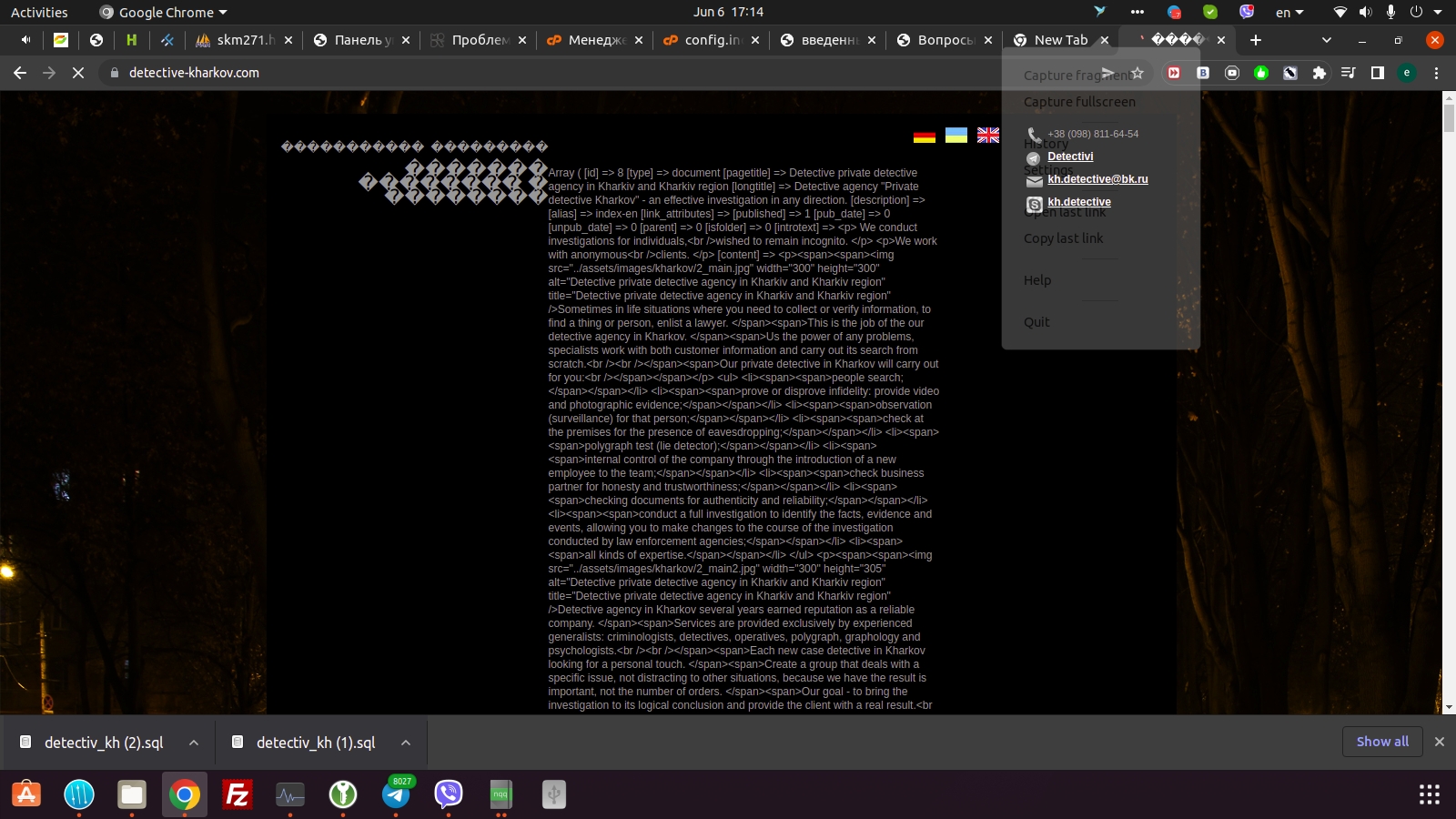1456x819 pixels.
Task: Open Telegram from the dock
Action: point(396,794)
